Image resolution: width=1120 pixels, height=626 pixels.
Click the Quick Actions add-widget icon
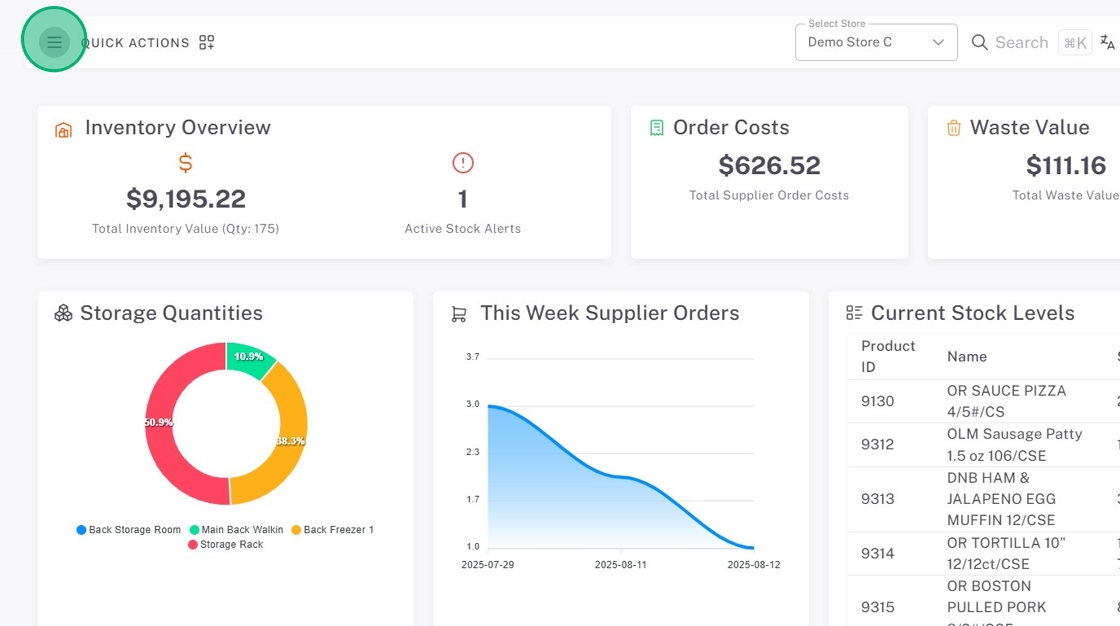[207, 42]
